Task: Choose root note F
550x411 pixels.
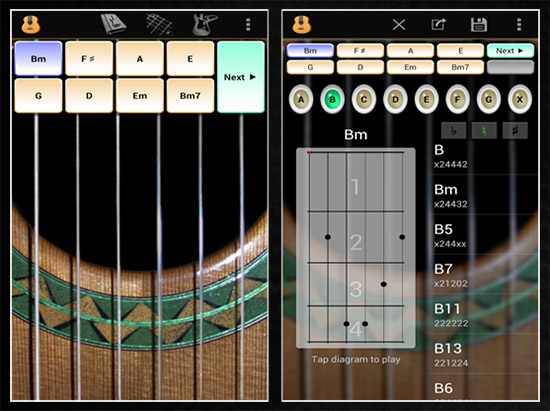Action: pos(457,99)
